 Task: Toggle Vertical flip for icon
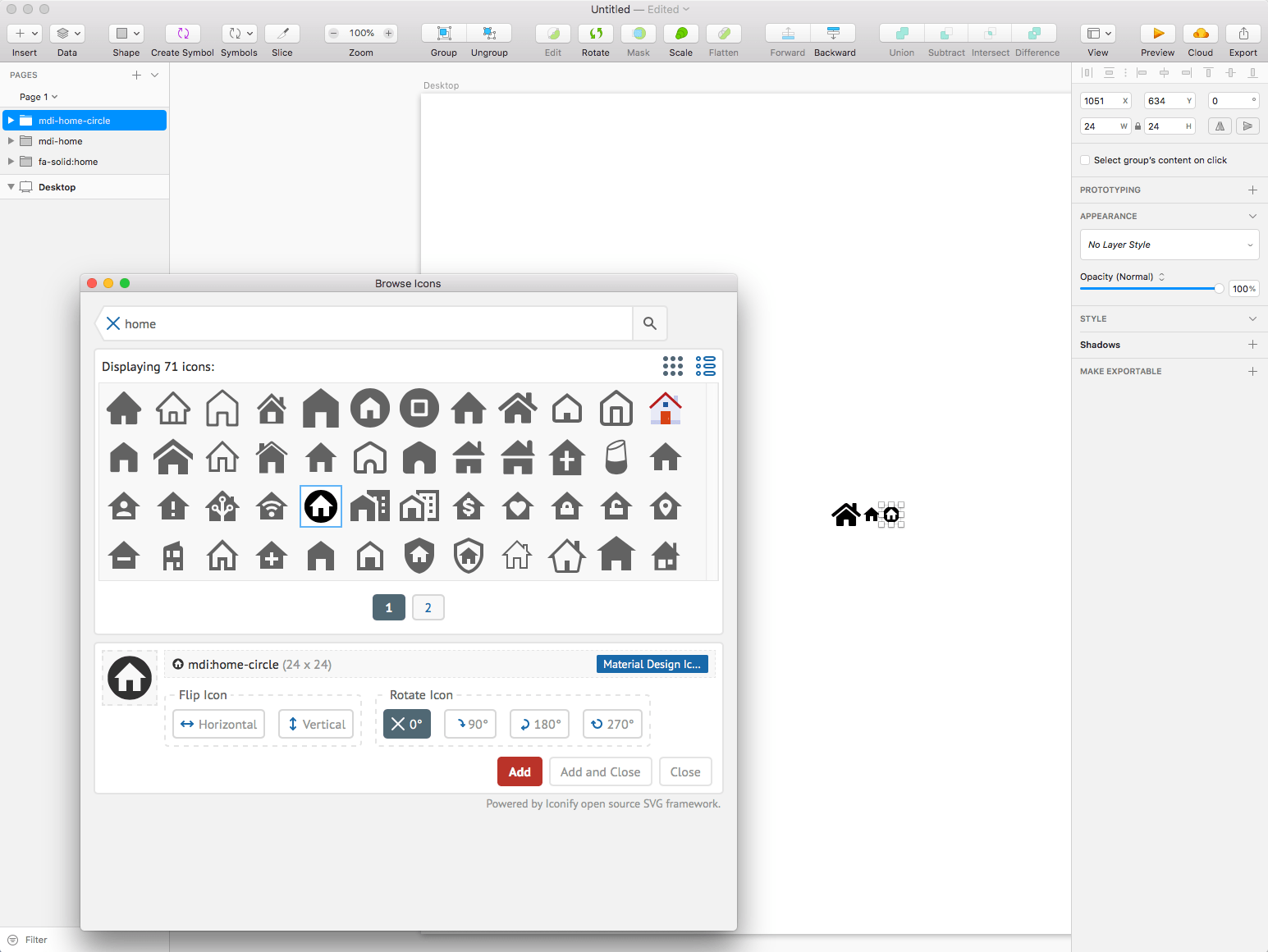coord(316,724)
